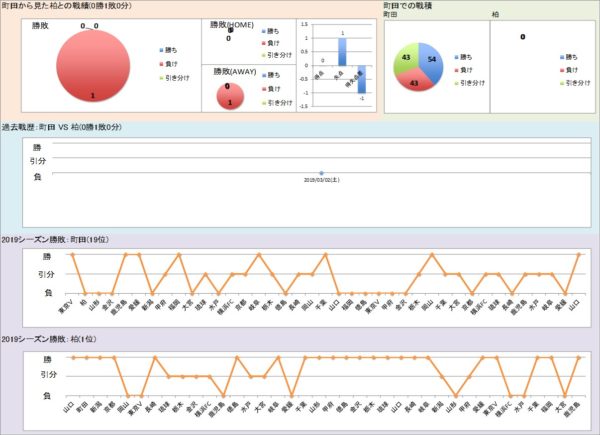Viewport: 600px width, 435px height.
Task: Click the blue bar labeled 1
Action: point(342,52)
